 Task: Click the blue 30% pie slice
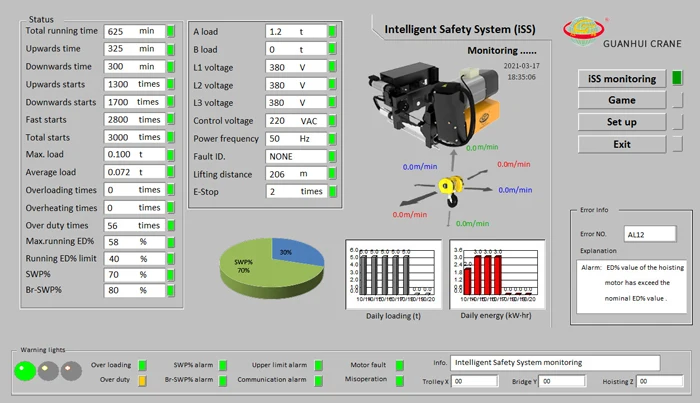[x=297, y=252]
